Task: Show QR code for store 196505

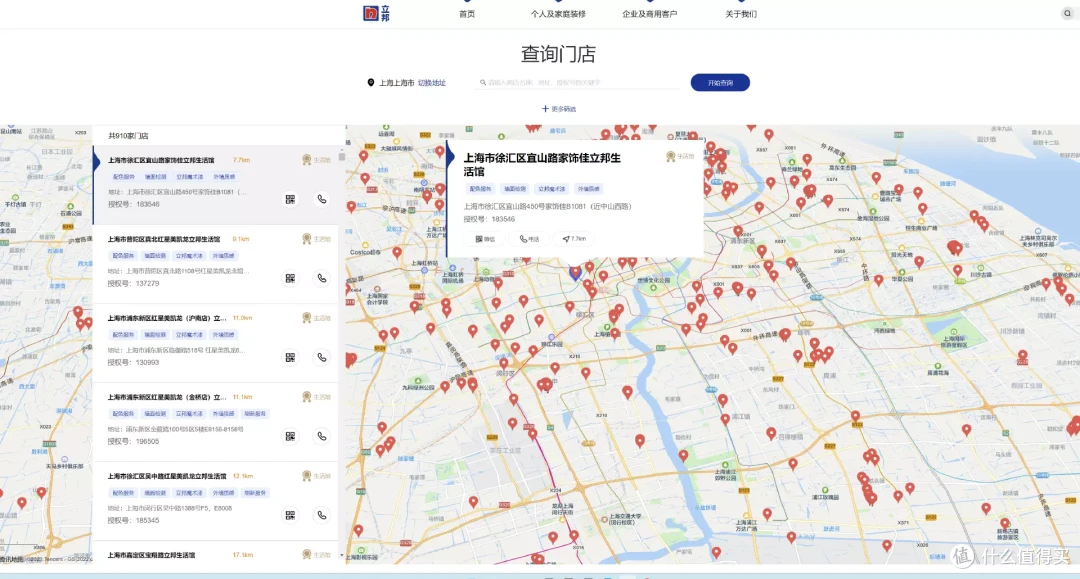Action: 290,436
